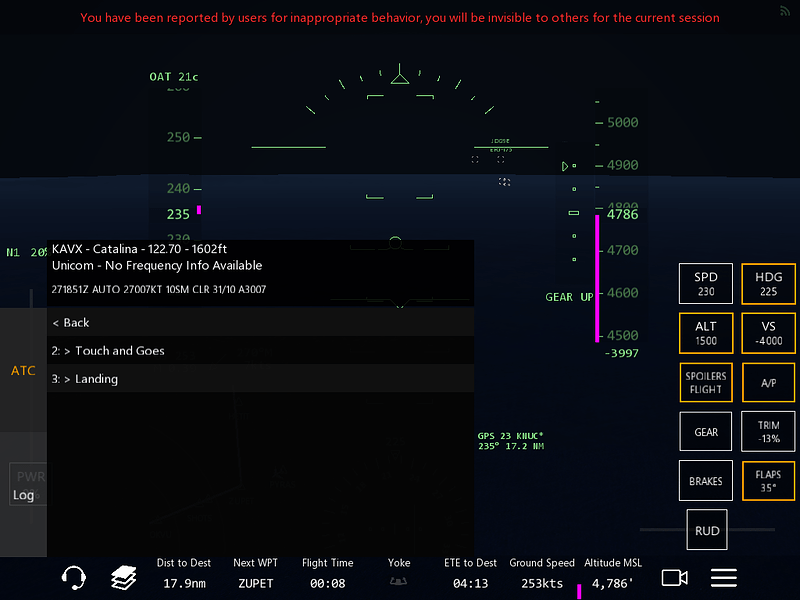Click the GEAR UP HUD indication
The width and height of the screenshot is (800, 600).
click(x=569, y=297)
